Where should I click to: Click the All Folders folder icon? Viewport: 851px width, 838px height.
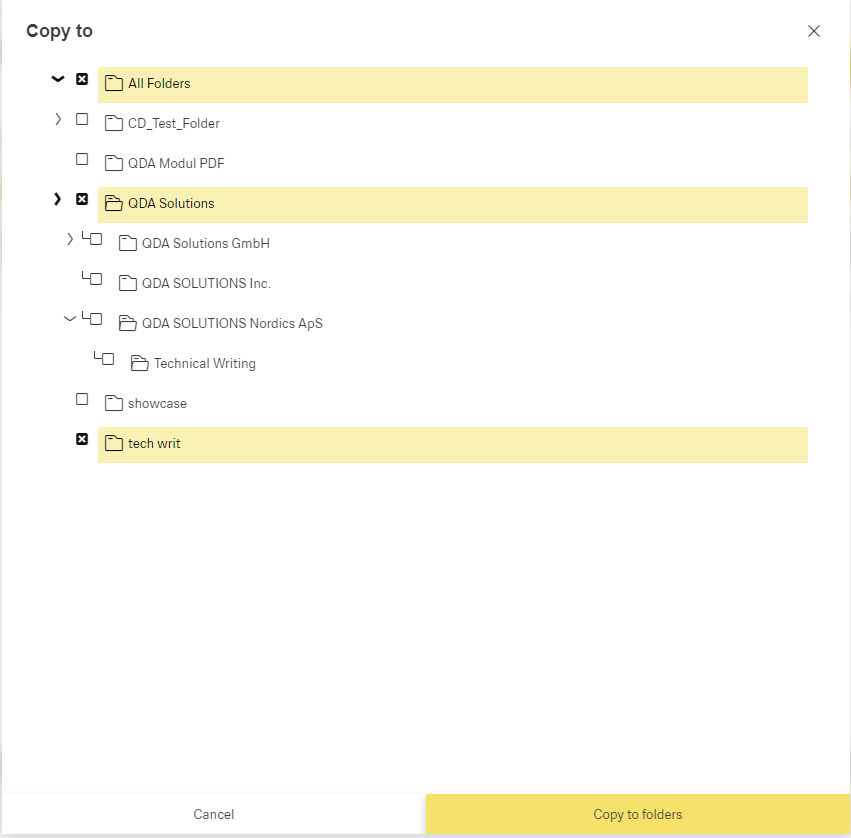(113, 84)
